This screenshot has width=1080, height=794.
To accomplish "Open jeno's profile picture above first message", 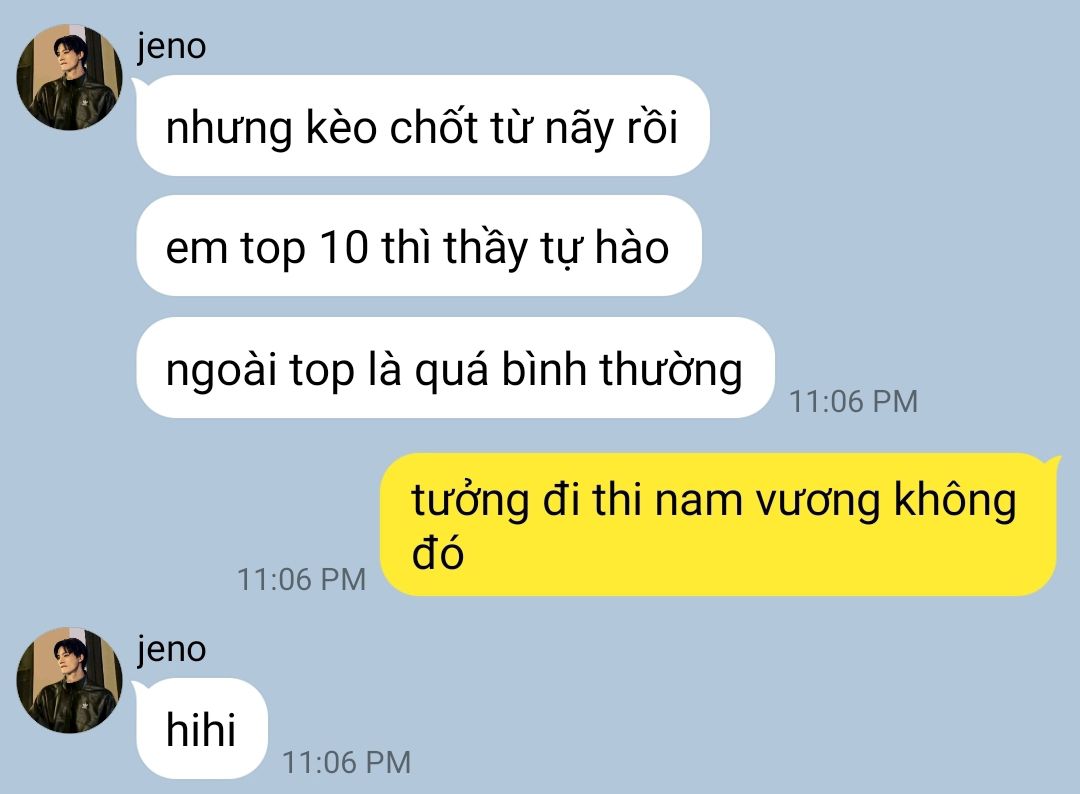I will click(69, 77).
